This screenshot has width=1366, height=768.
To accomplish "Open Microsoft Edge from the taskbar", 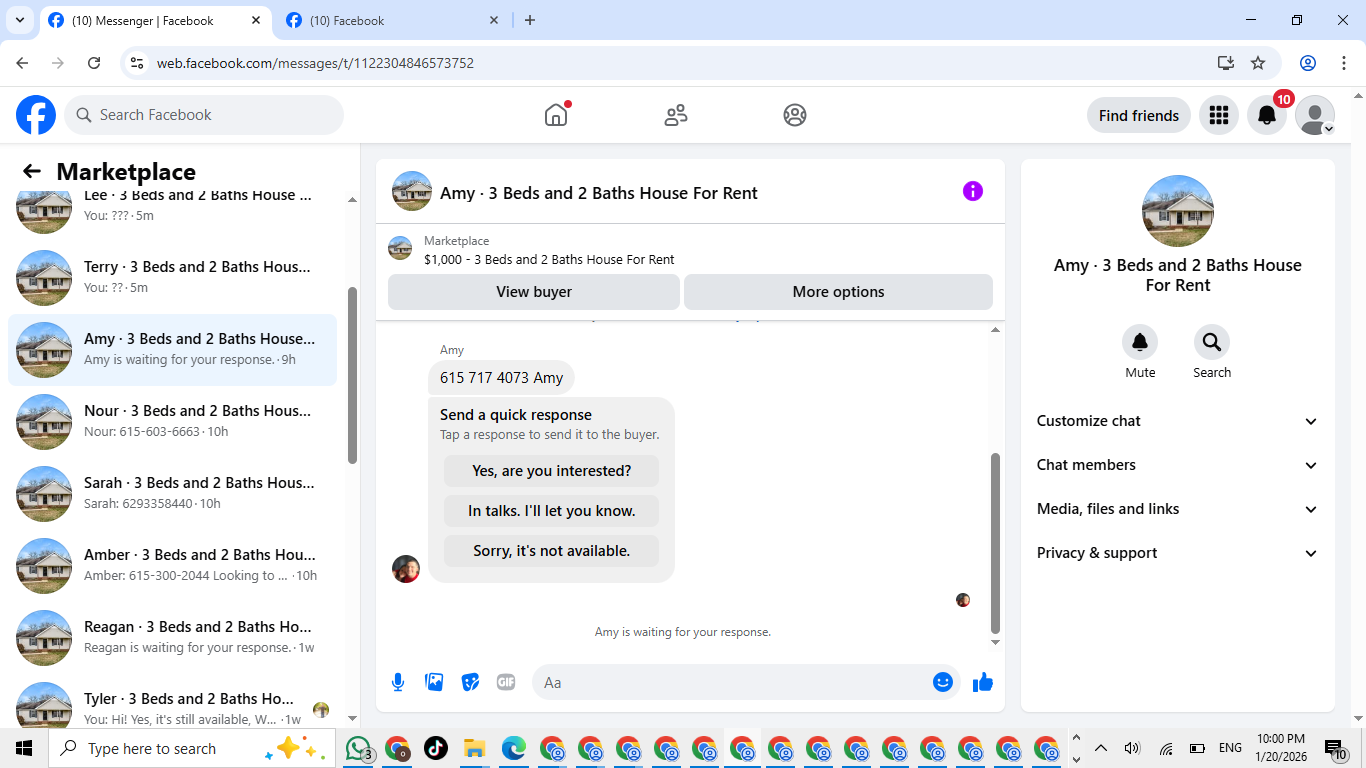I will 513,748.
